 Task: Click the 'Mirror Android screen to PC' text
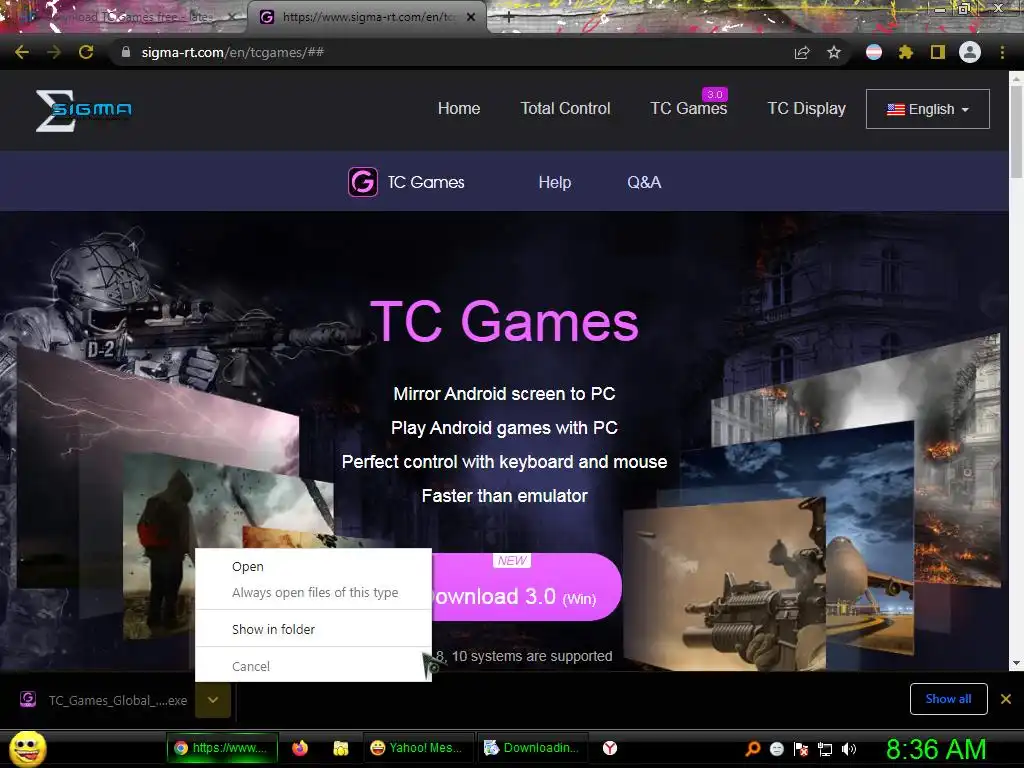(504, 394)
